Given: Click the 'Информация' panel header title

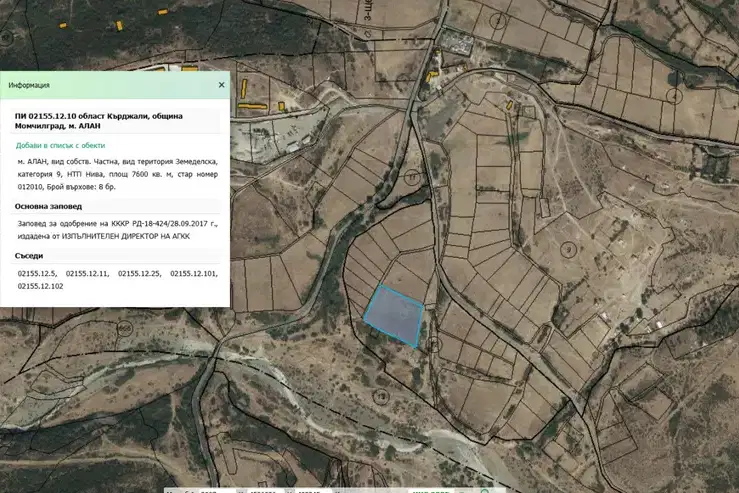Looking at the screenshot, I should (29, 85).
